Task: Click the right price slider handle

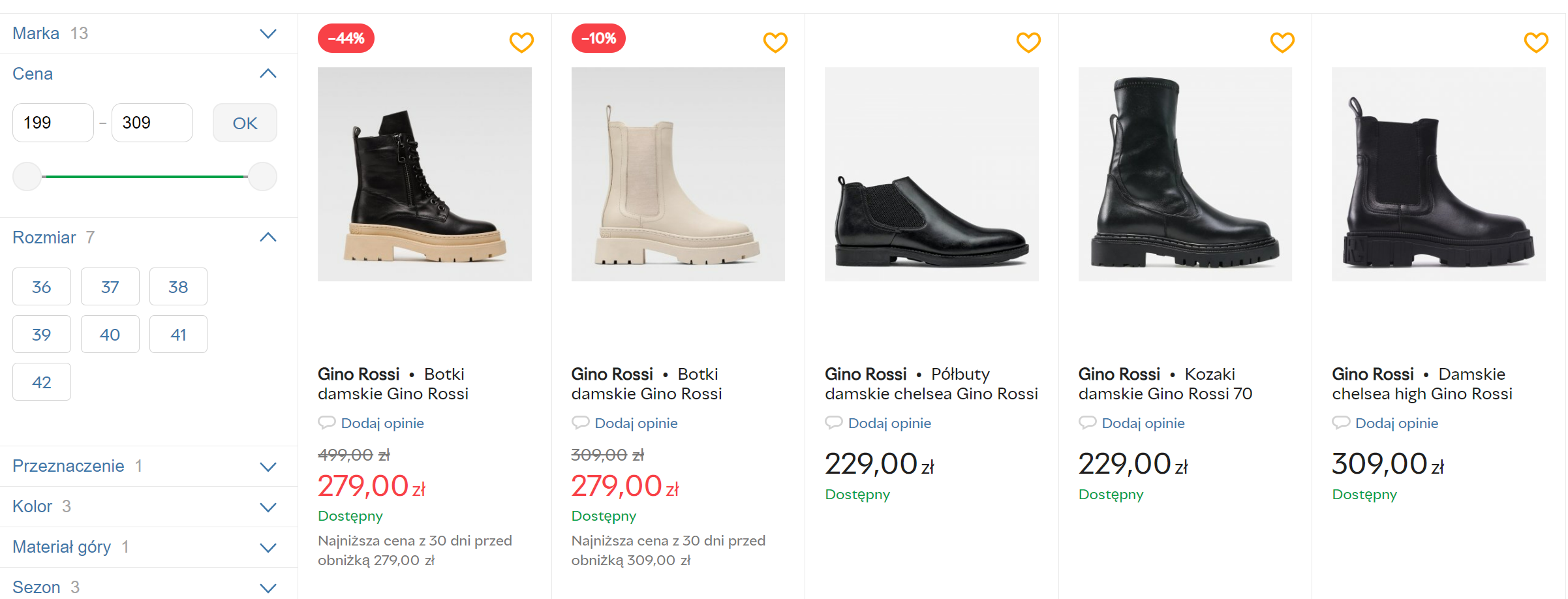Action: (x=263, y=177)
